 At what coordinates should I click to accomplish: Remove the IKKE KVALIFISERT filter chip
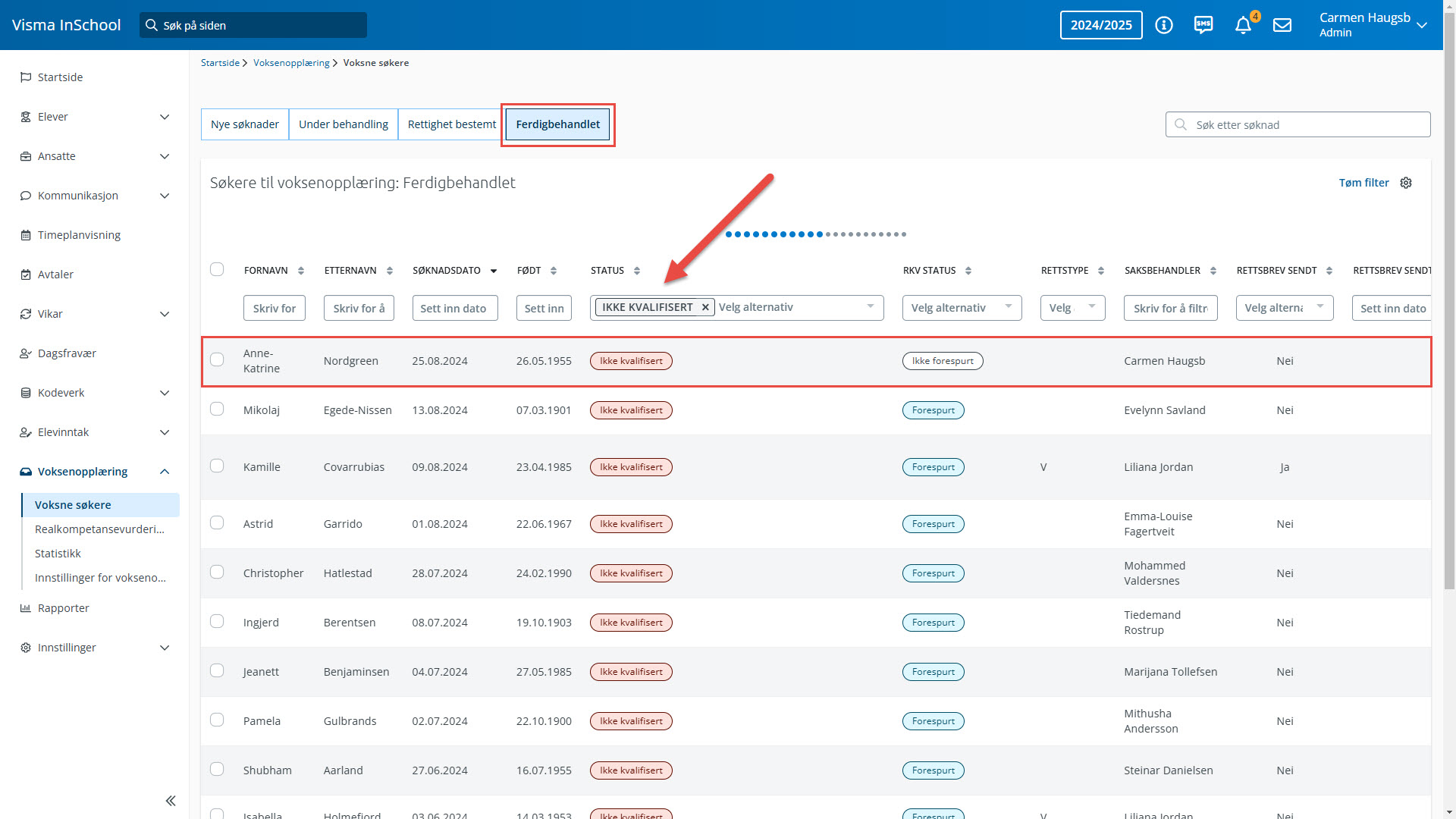pos(705,307)
